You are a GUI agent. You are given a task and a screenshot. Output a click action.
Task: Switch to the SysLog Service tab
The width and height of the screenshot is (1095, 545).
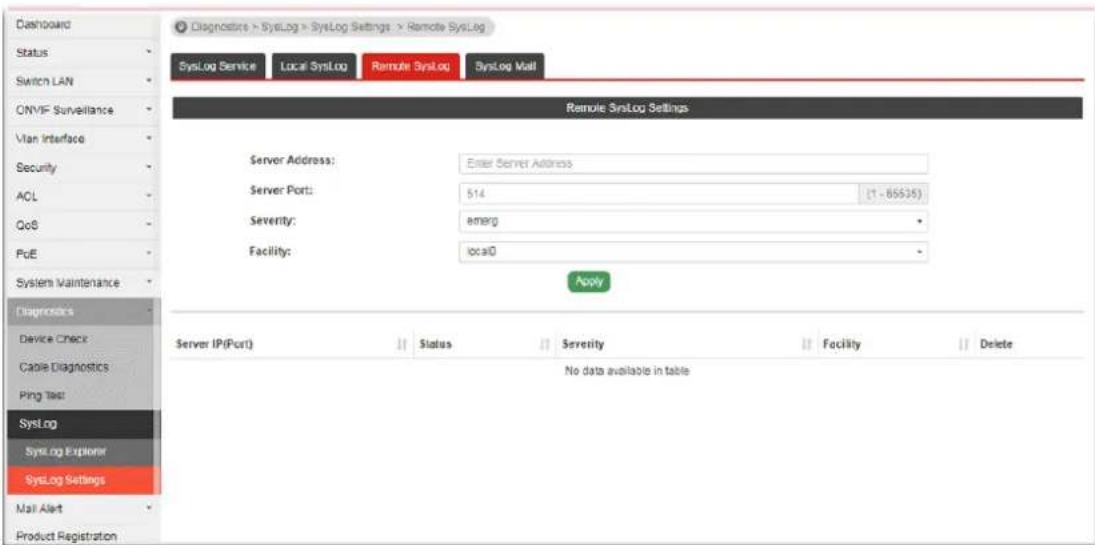pos(218,66)
